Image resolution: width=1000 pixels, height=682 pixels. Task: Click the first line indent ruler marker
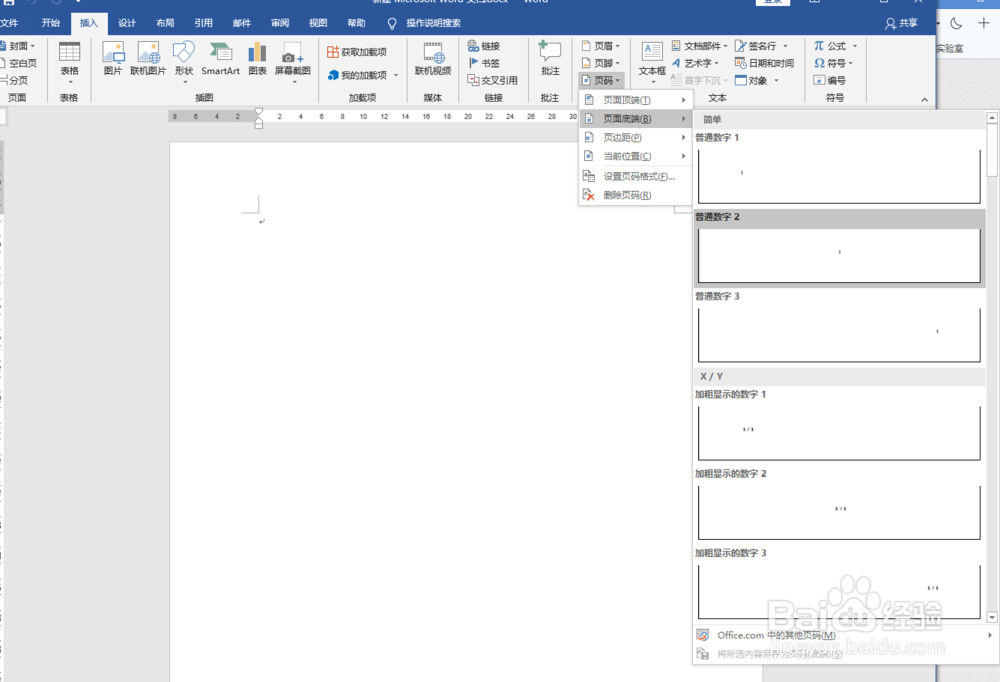[x=258, y=111]
